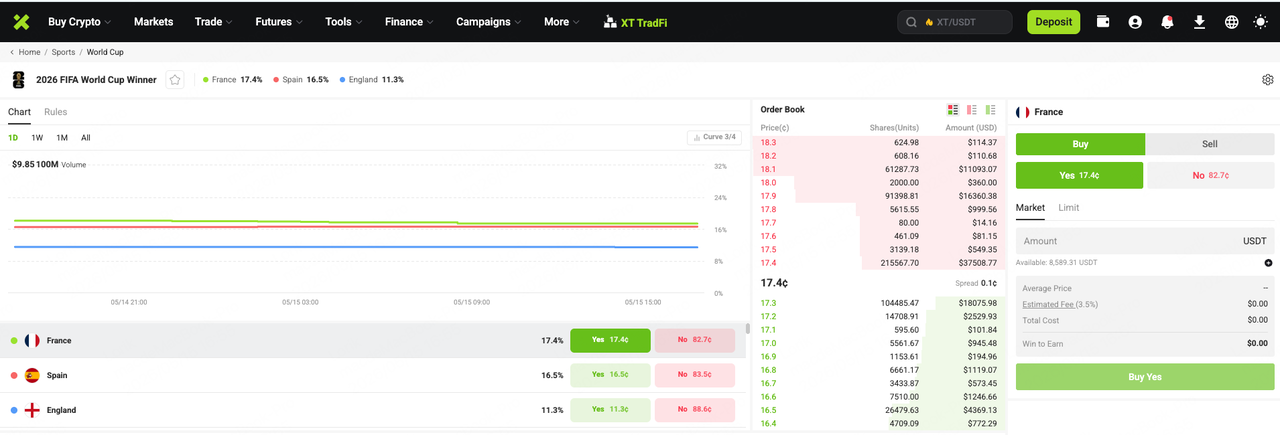Open the user profile icon
Viewport: 1280px width, 435px height.
click(1135, 22)
